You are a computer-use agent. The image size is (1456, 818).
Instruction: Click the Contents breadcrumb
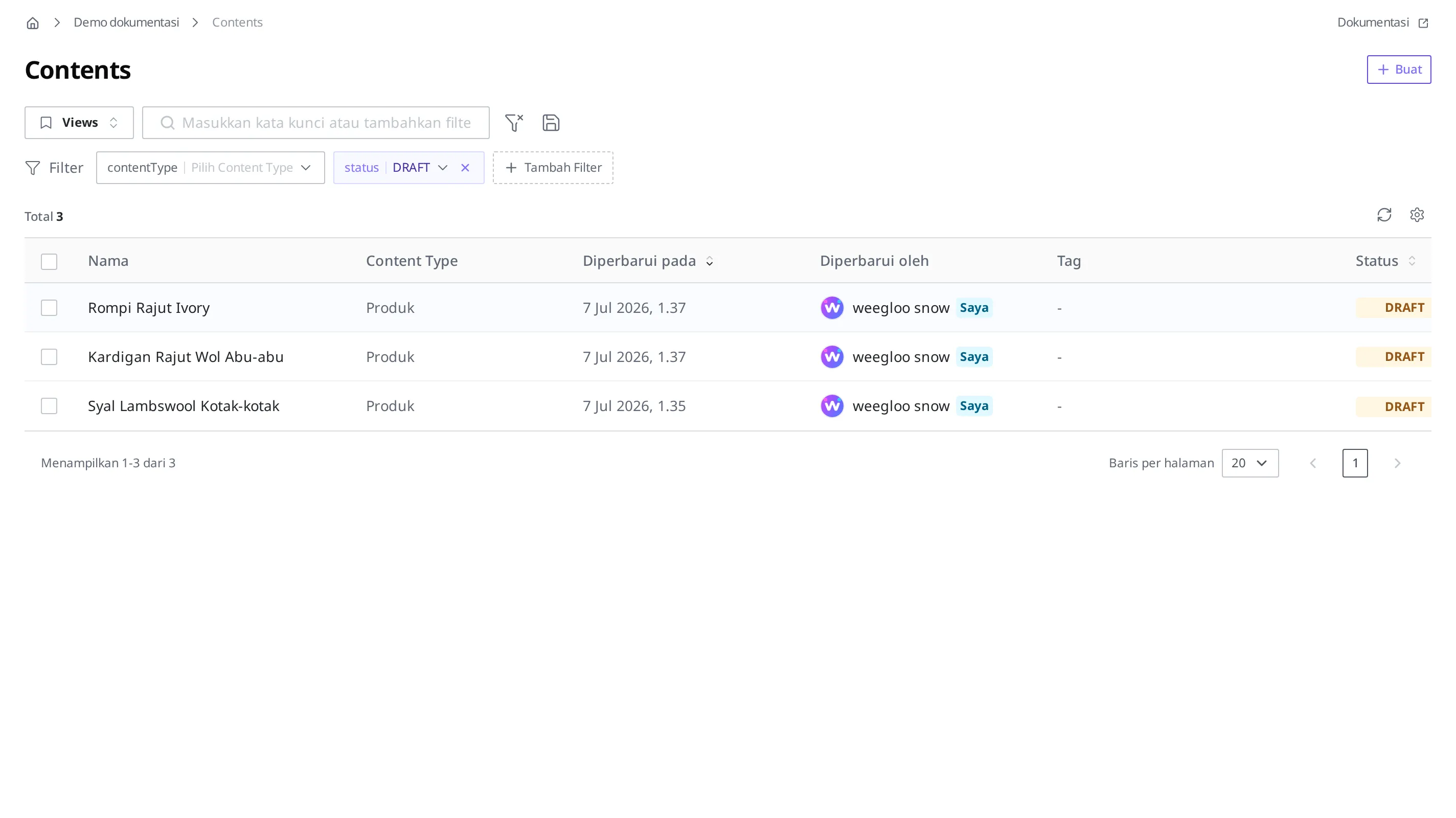[x=237, y=22]
